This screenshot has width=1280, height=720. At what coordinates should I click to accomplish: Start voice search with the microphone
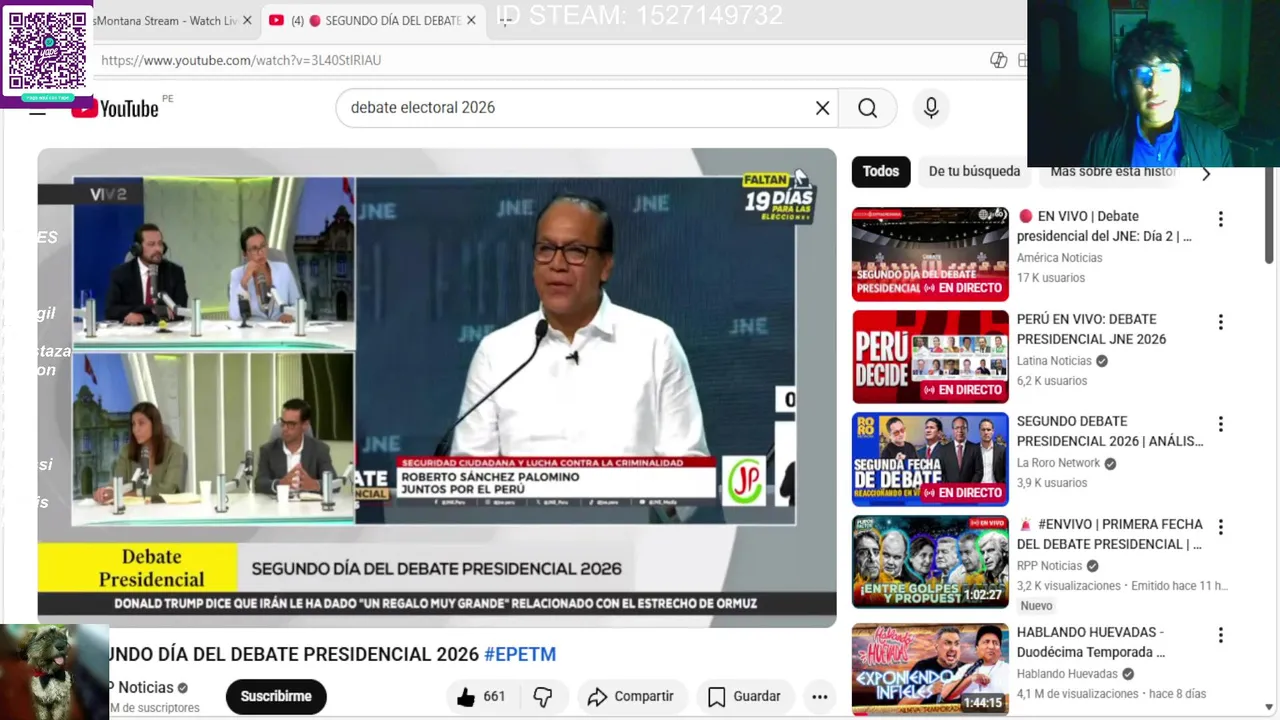(x=931, y=108)
